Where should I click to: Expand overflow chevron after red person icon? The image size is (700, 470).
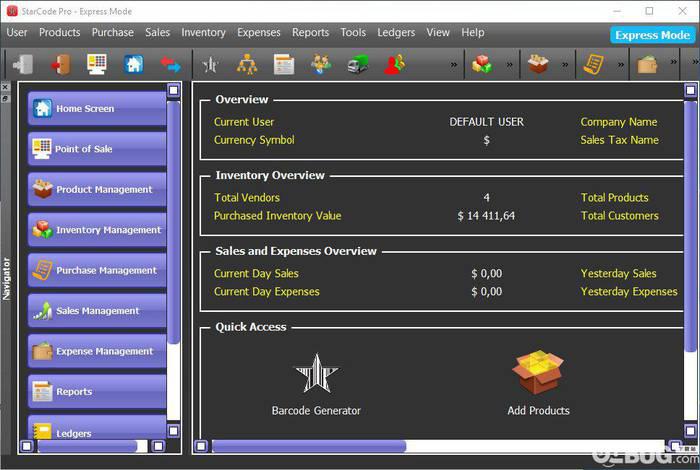(454, 65)
